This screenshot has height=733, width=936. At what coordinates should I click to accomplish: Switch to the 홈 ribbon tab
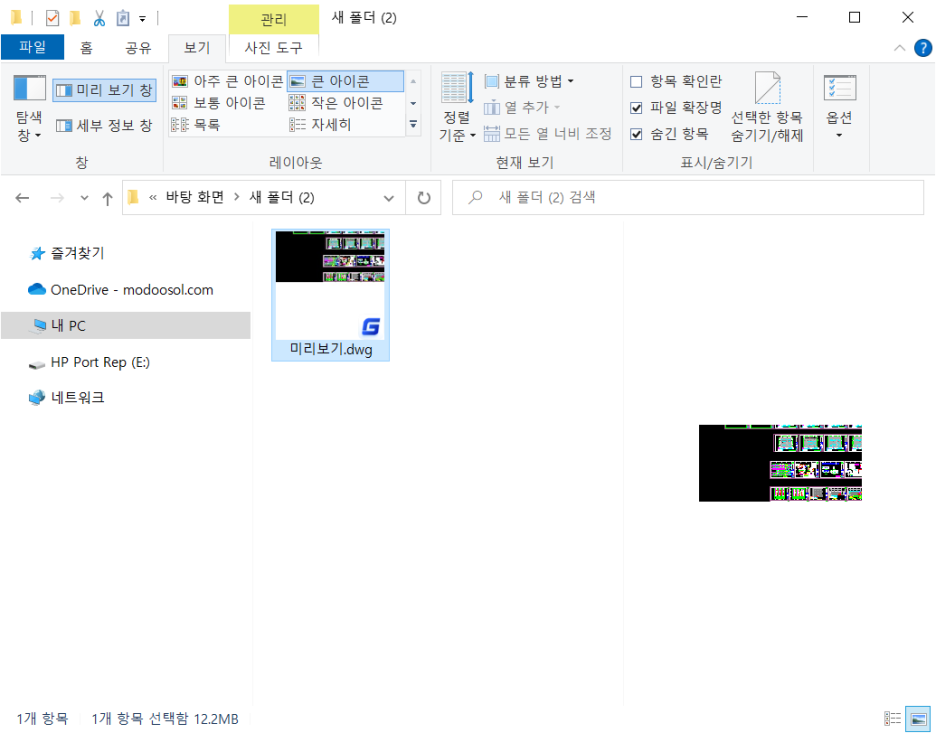click(87, 47)
